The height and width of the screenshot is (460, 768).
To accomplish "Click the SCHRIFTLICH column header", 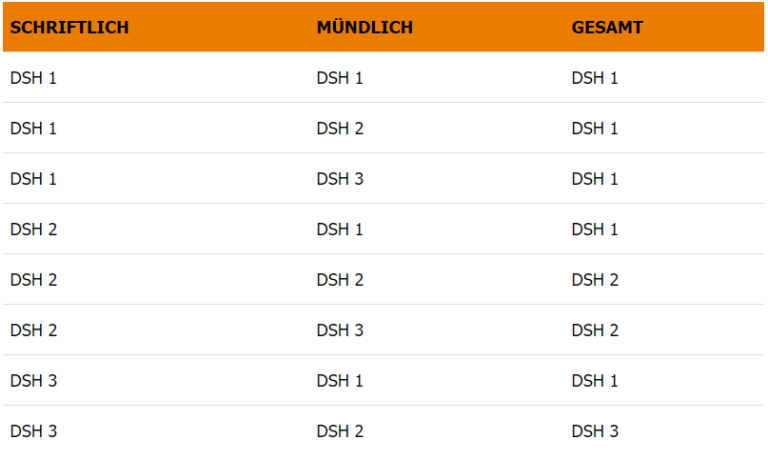I will pyautogui.click(x=69, y=28).
